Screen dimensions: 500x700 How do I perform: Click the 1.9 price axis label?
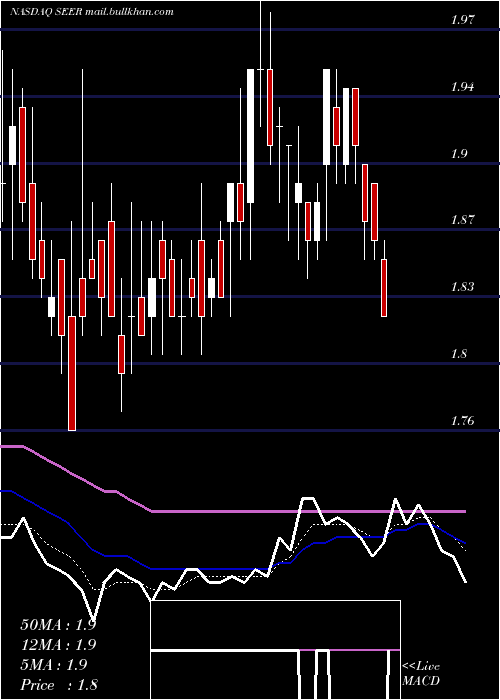[x=458, y=154]
